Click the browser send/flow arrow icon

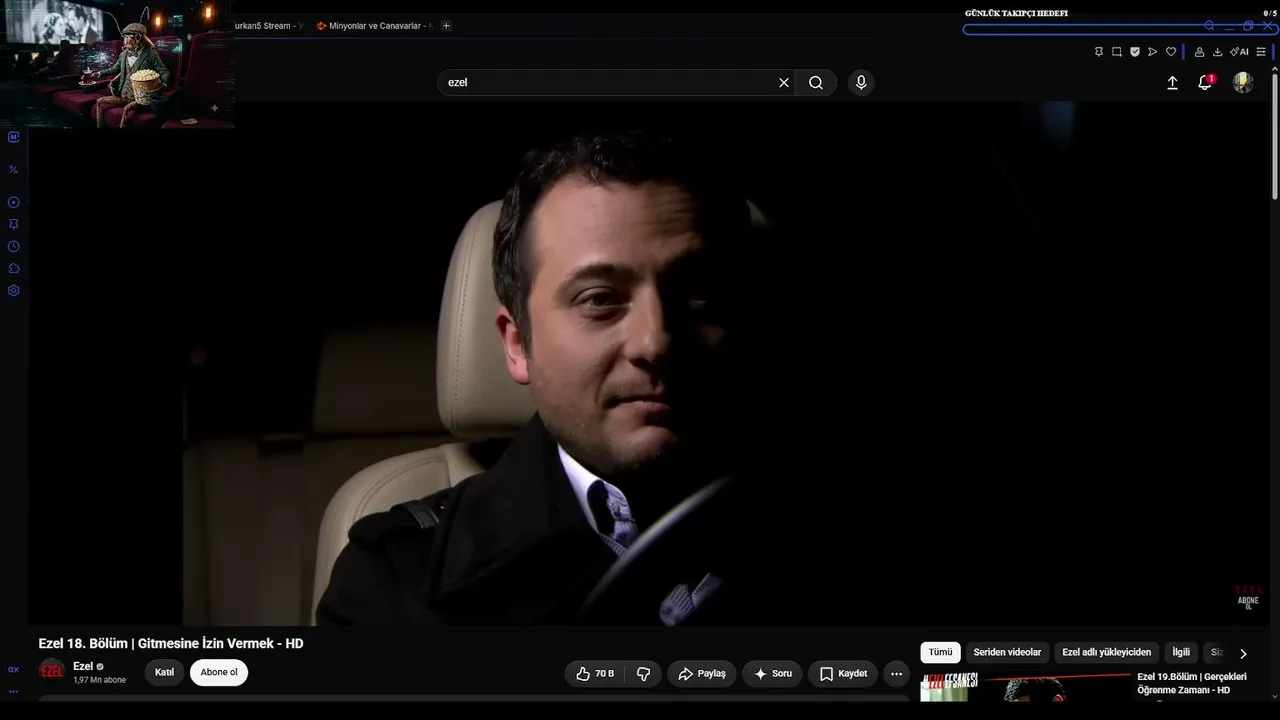pyautogui.click(x=1153, y=52)
